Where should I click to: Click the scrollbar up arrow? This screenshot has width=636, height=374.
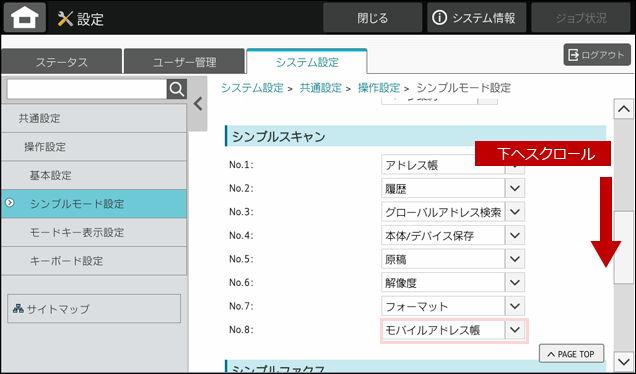[623, 109]
